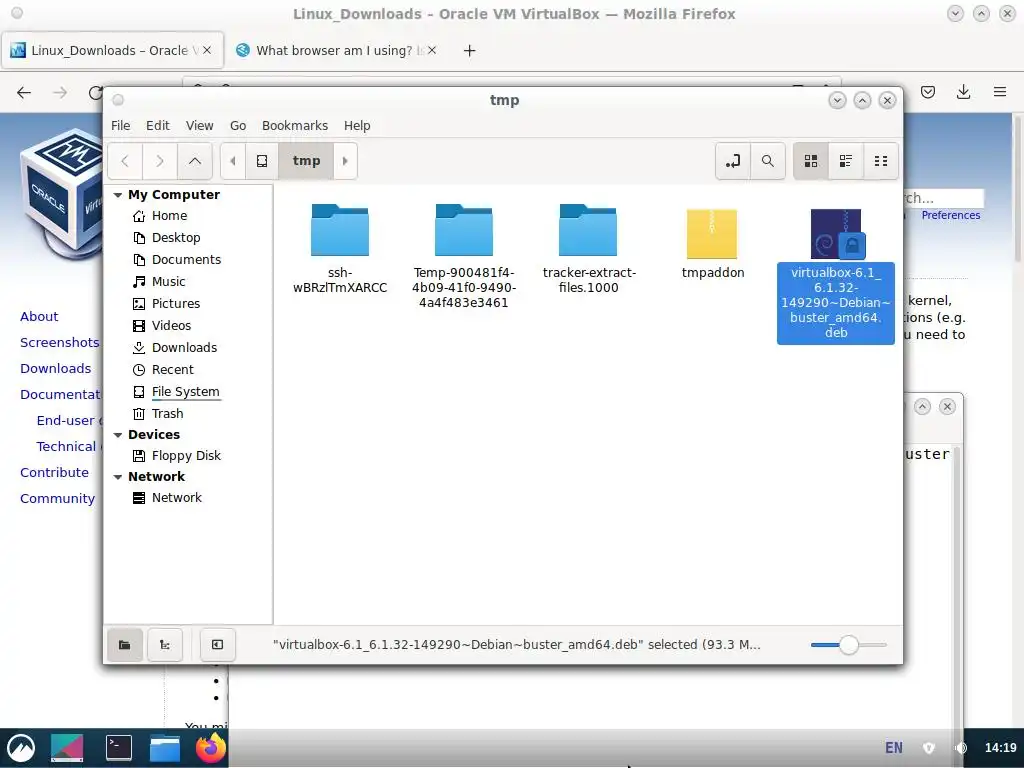Open Trash in sidebar
This screenshot has width=1024, height=768.
[x=167, y=413]
